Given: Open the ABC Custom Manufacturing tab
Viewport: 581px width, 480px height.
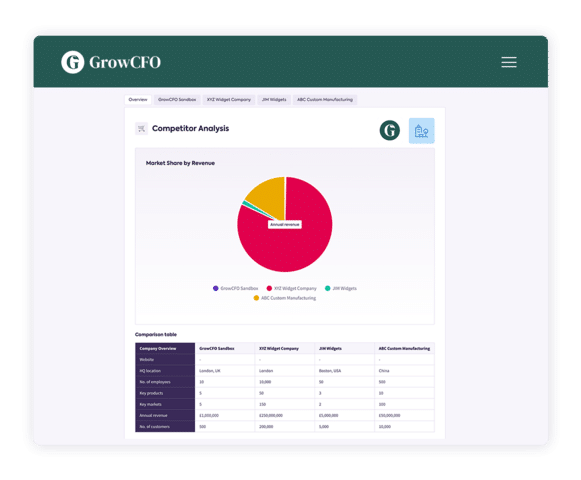Looking at the screenshot, I should coord(325,100).
